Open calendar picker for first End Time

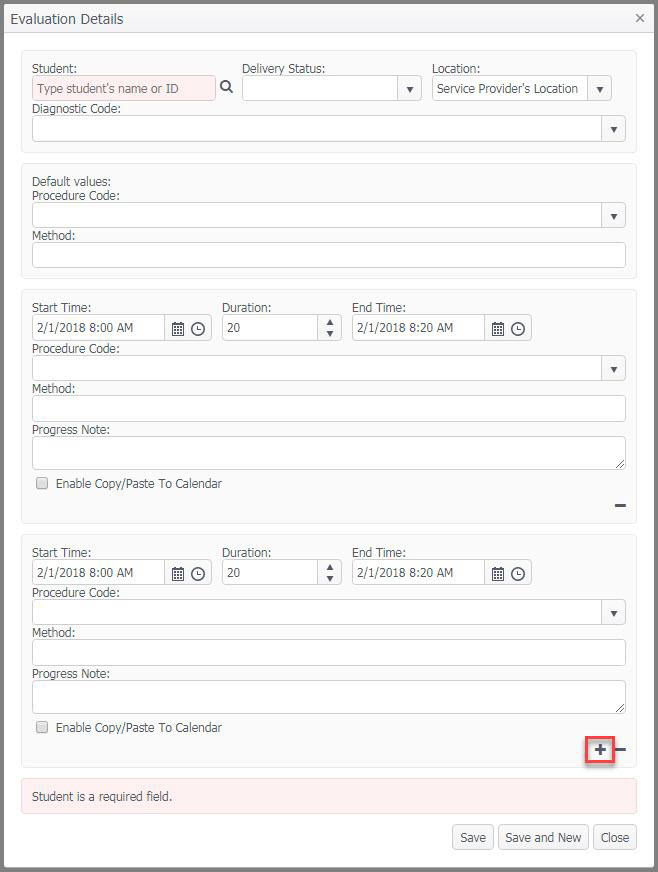coord(498,329)
